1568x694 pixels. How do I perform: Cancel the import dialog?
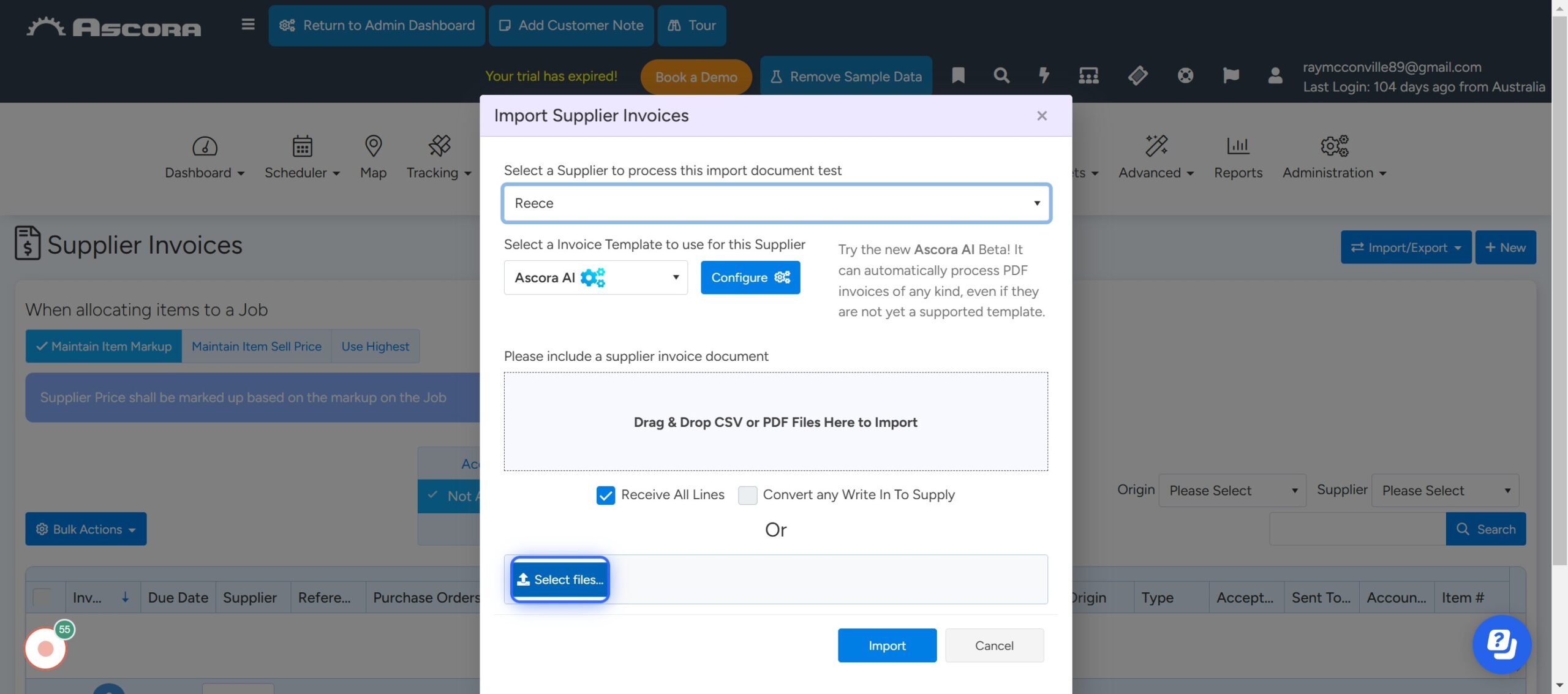click(x=994, y=645)
